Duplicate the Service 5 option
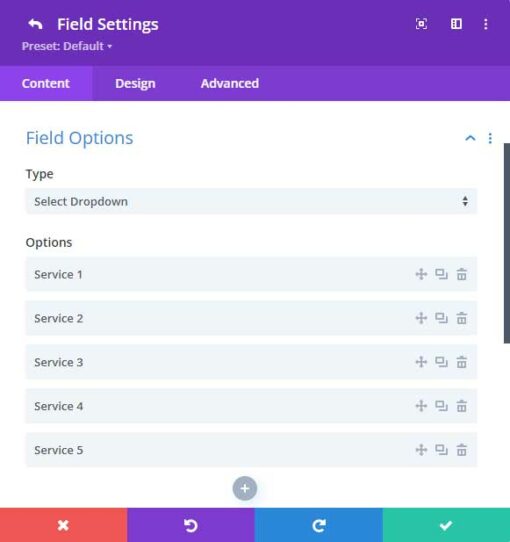 (x=441, y=450)
